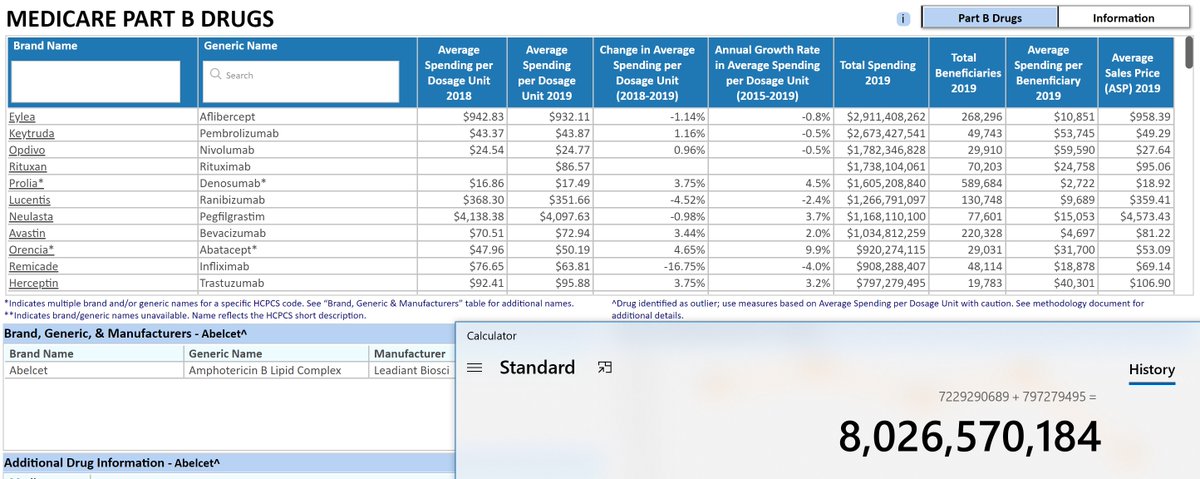Sort by Average Spending per Dosage Unit 2018
Screen dimensions: 1200x479
459,73
